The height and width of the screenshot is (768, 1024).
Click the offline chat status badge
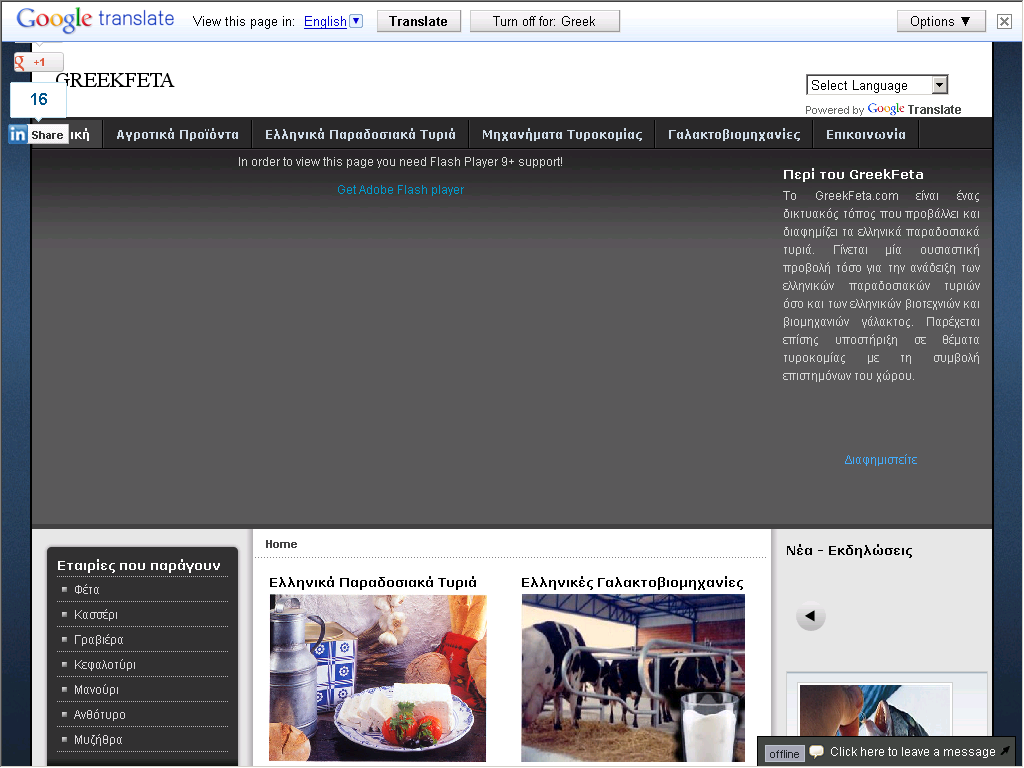pos(784,754)
